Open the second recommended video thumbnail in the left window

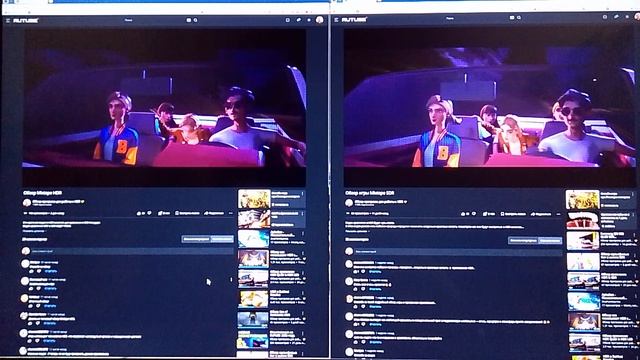pyautogui.click(x=254, y=219)
